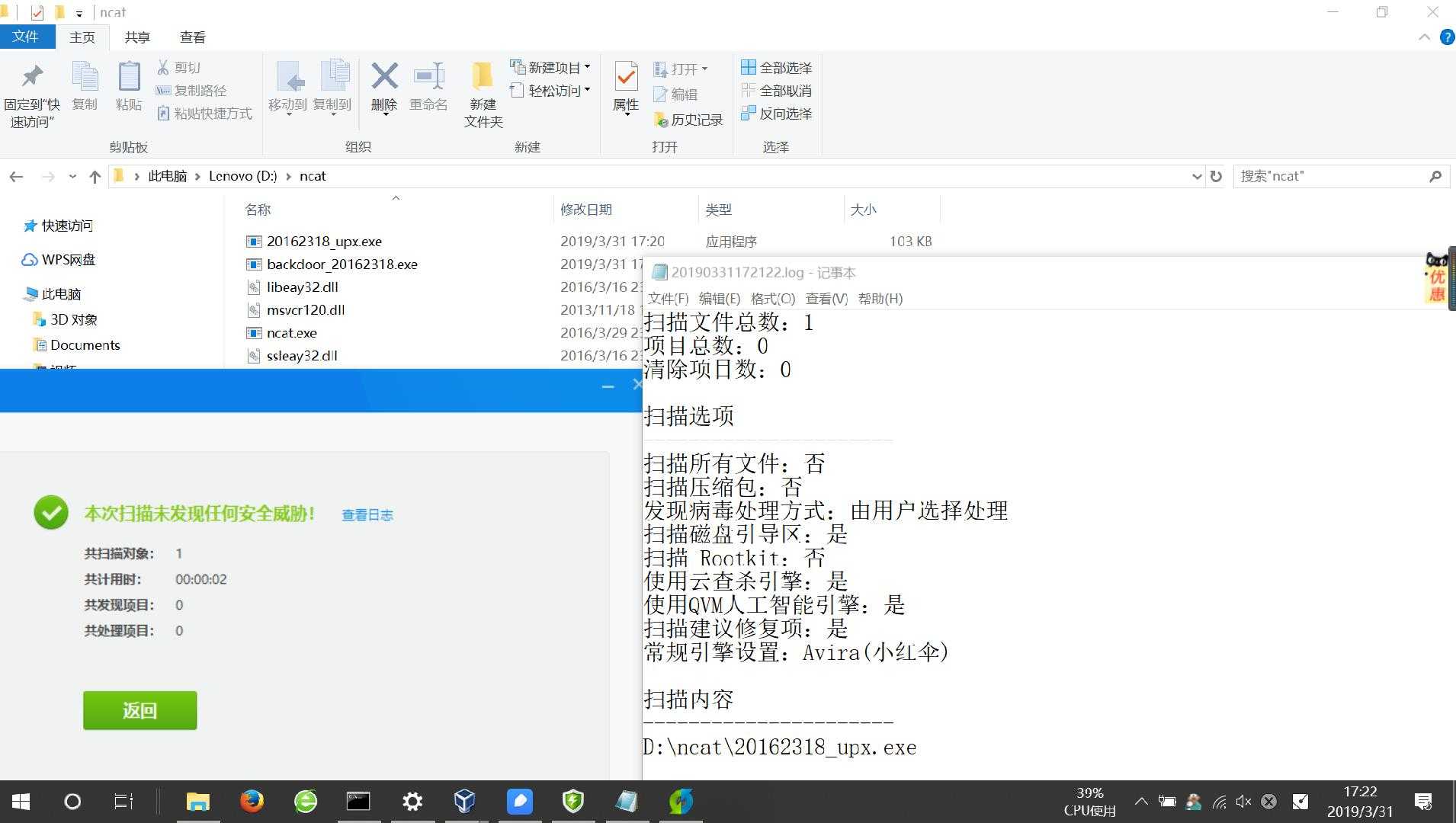The width and height of the screenshot is (1456, 823).
Task: Select Quick access in the navigation pane
Action: point(67,226)
